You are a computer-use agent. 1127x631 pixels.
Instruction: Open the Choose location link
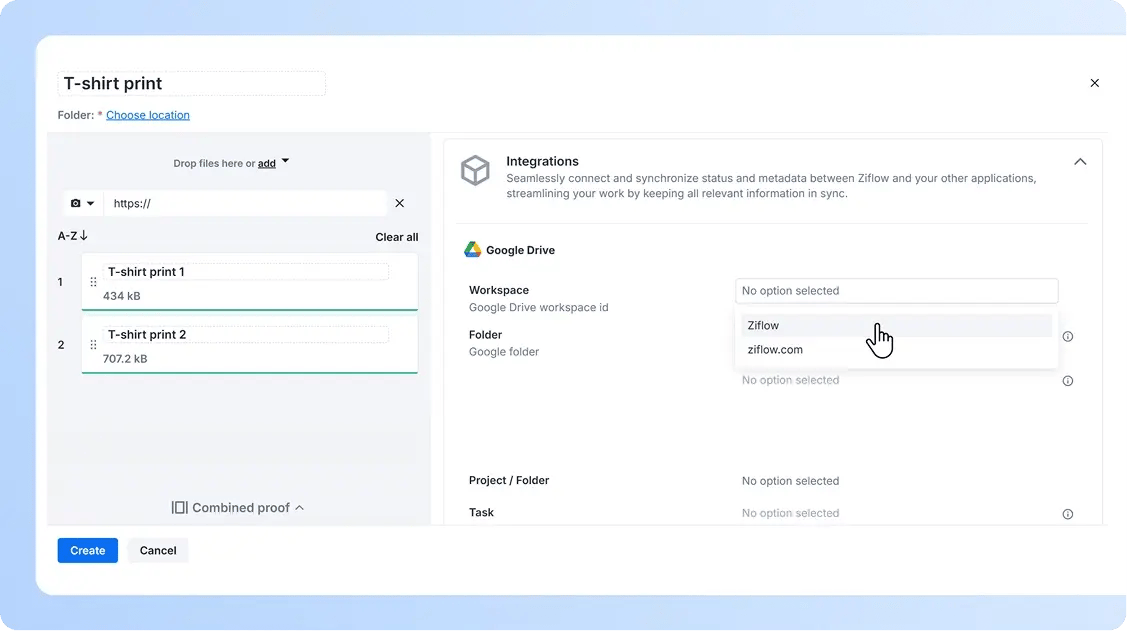coord(147,114)
